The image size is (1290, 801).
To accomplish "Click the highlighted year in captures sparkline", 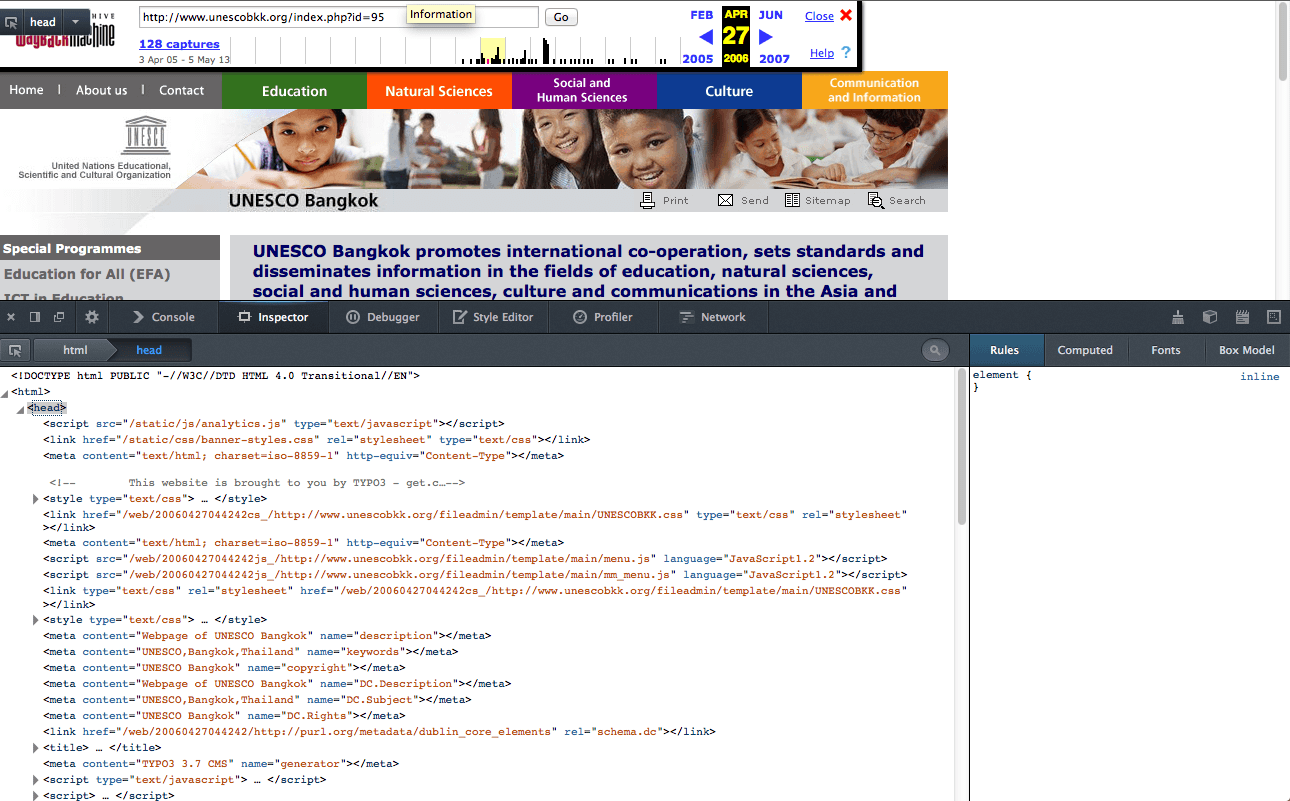I will click(x=493, y=51).
